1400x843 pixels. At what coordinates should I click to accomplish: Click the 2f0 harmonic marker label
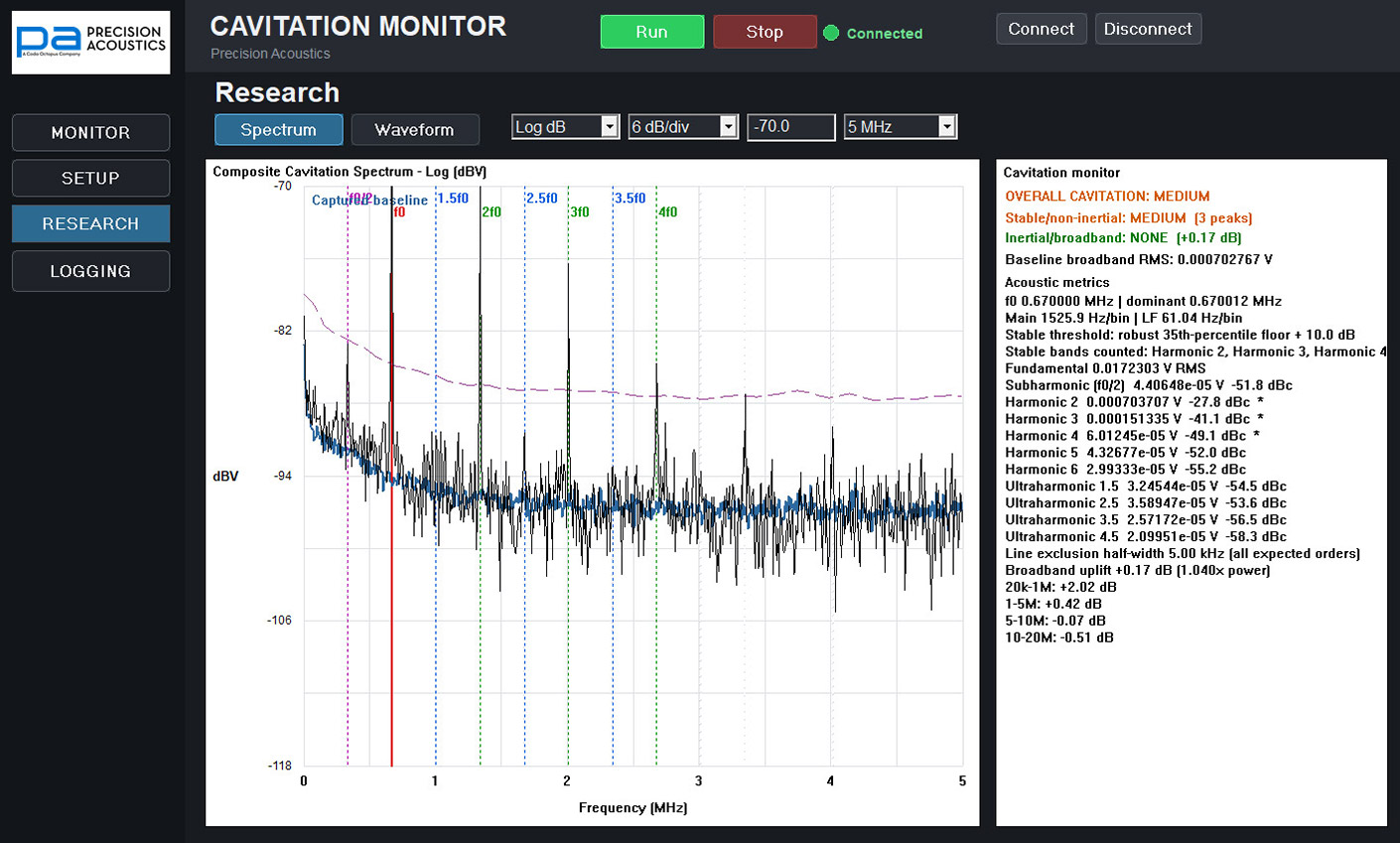click(x=491, y=211)
